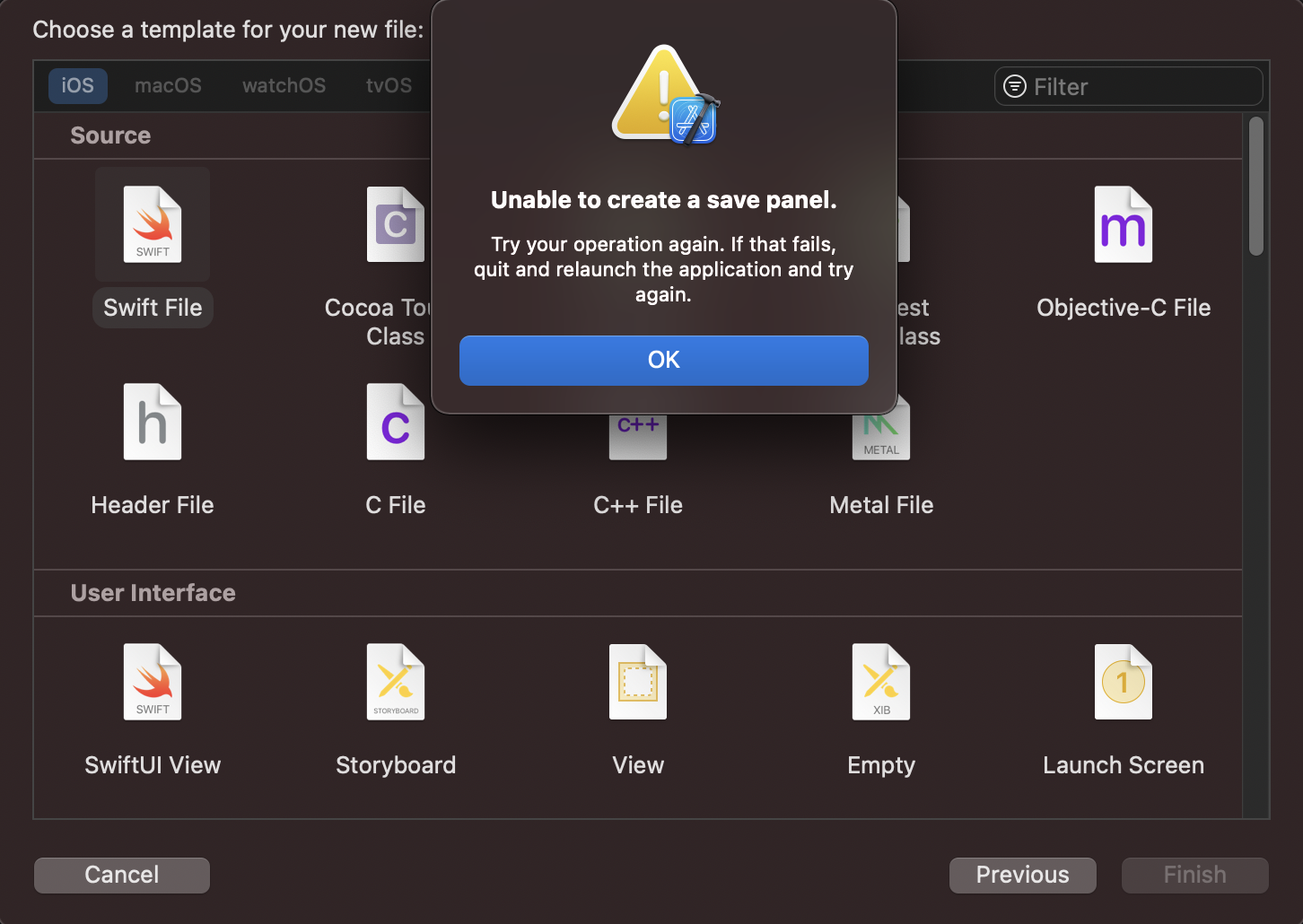The width and height of the screenshot is (1303, 924).
Task: Switch to the tvOS template tab
Action: point(388,85)
